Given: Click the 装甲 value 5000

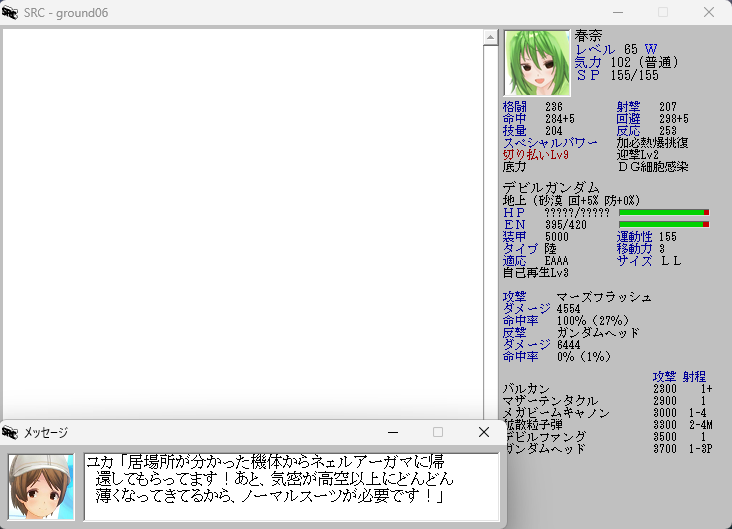Looking at the screenshot, I should tap(557, 237).
